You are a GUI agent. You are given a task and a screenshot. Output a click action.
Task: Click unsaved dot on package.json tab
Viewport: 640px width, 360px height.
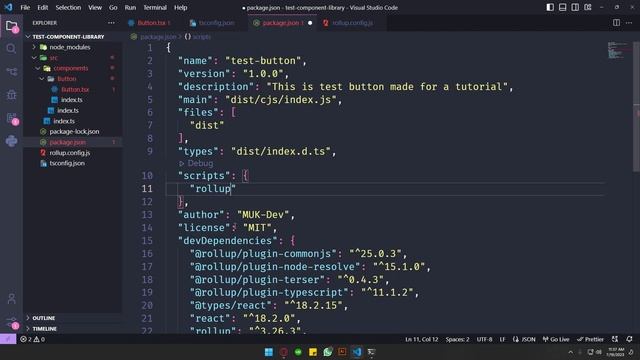click(310, 23)
